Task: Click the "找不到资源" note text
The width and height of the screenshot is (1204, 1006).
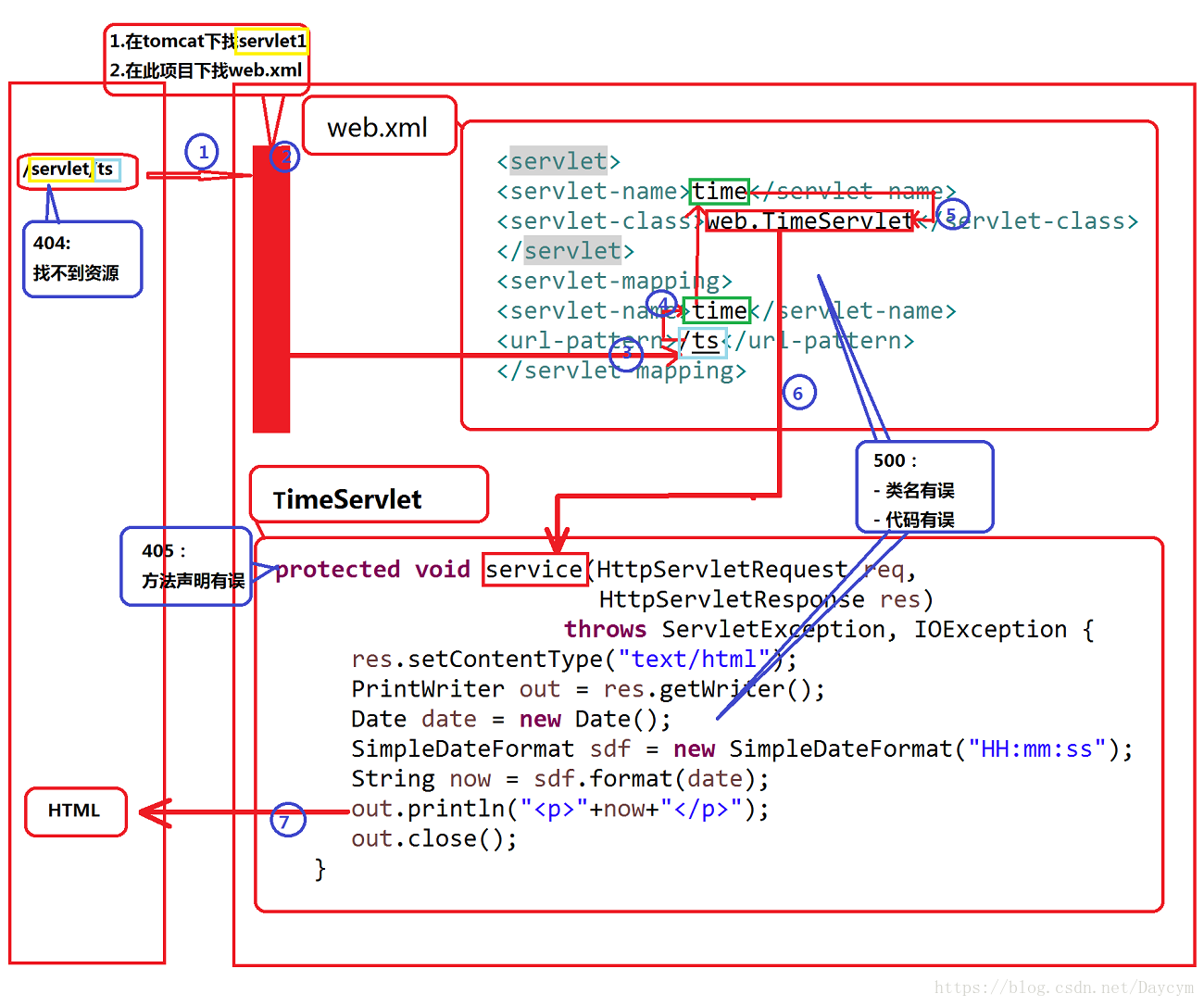Action: pos(76,273)
